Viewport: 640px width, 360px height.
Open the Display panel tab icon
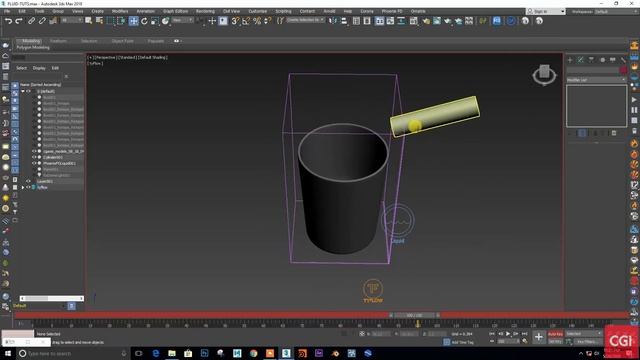click(613, 60)
